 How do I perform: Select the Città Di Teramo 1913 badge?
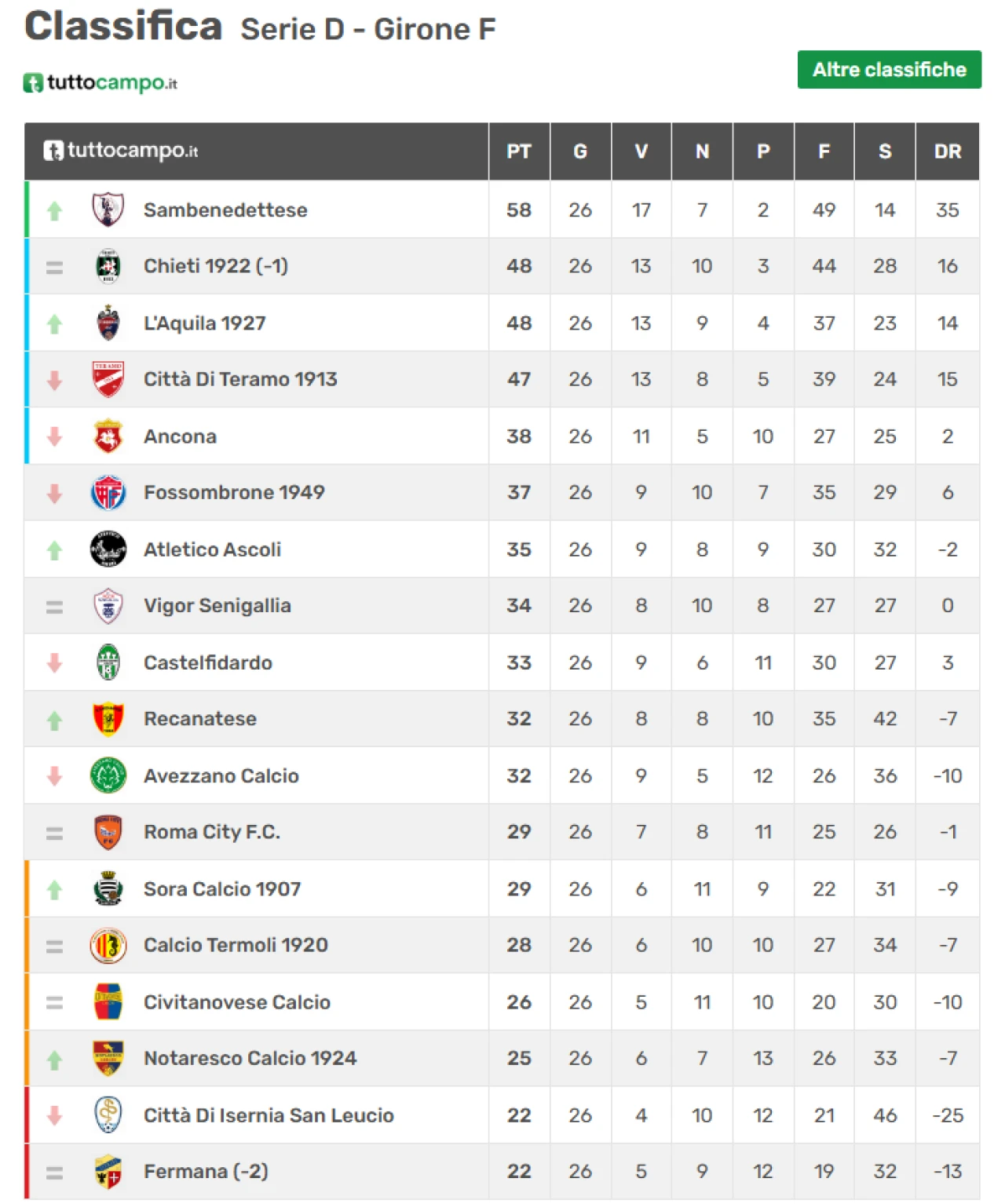click(108, 379)
